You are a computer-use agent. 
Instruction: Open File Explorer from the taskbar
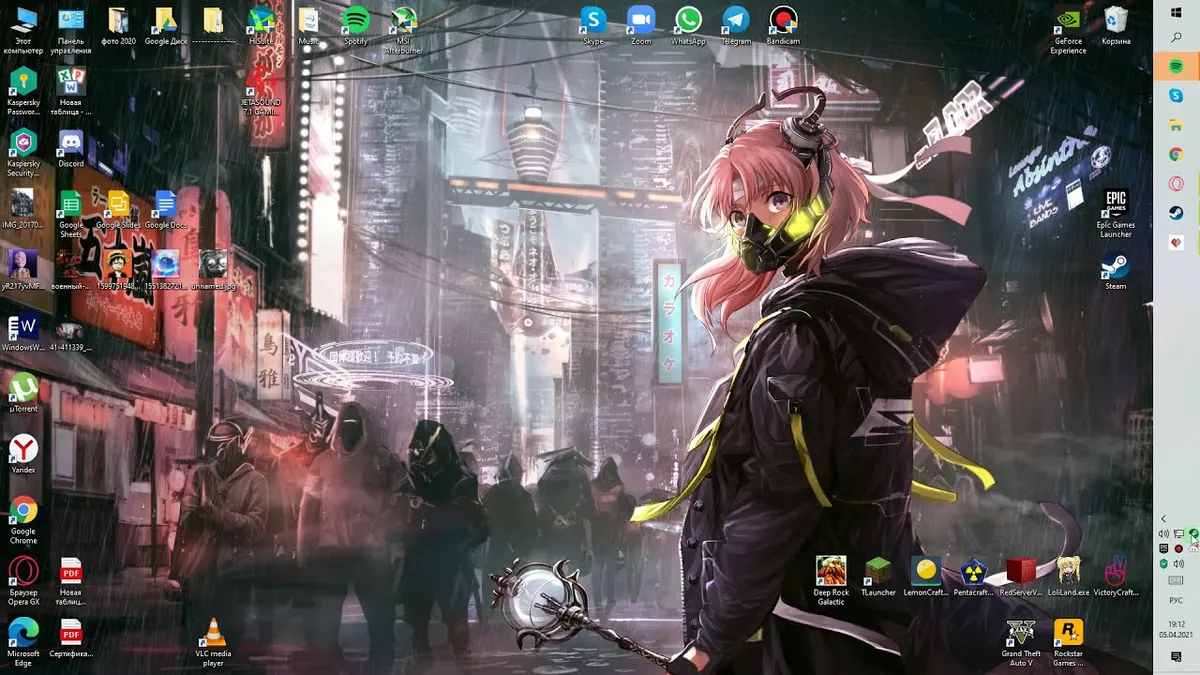click(x=1176, y=125)
